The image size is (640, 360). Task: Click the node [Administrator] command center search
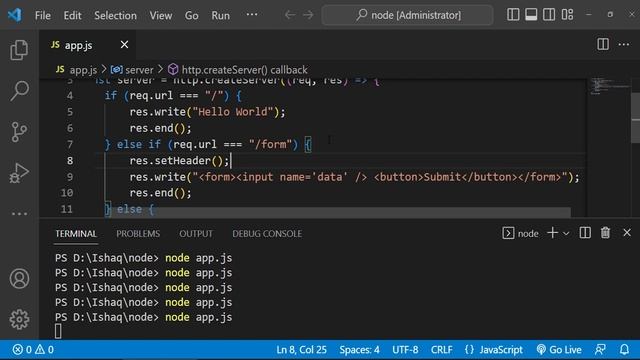pos(407,15)
